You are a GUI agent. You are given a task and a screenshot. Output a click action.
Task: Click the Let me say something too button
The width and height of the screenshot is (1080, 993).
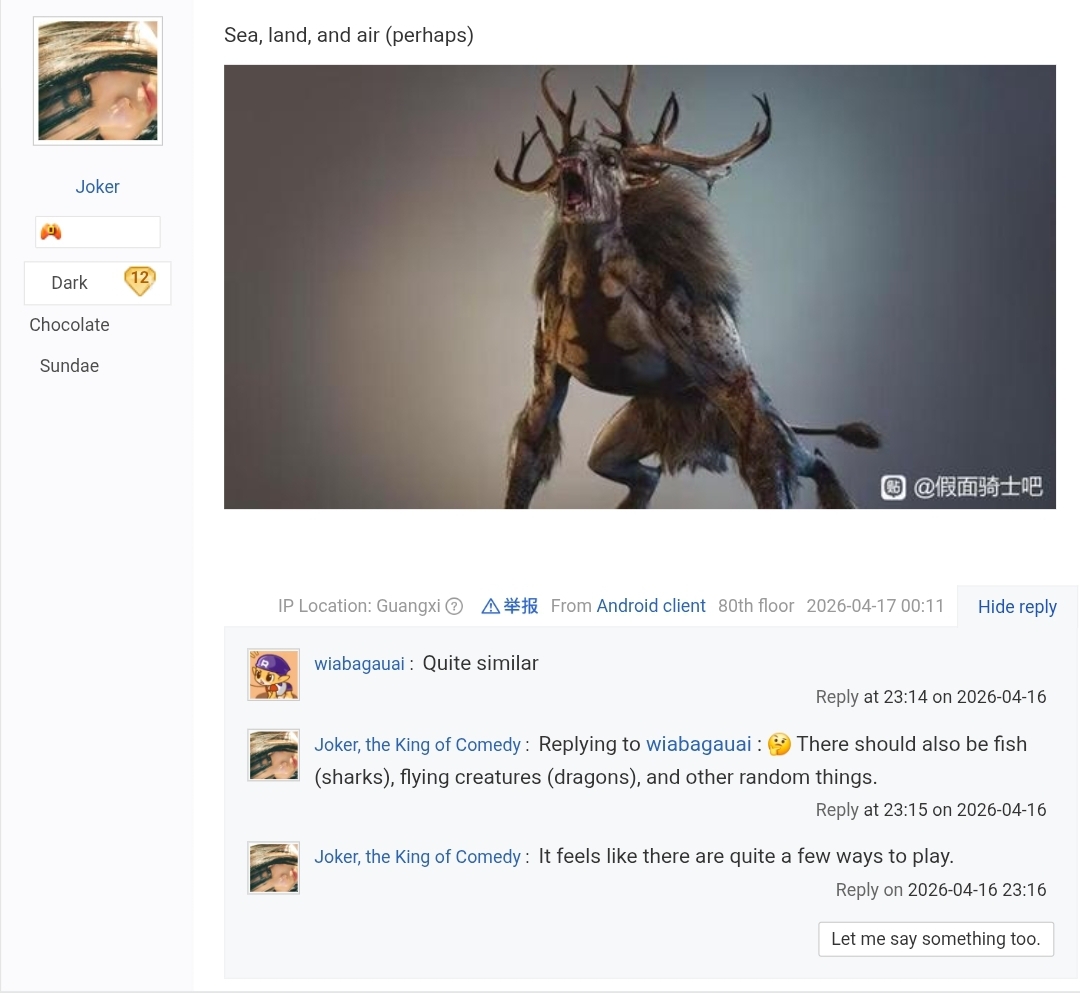click(x=936, y=939)
